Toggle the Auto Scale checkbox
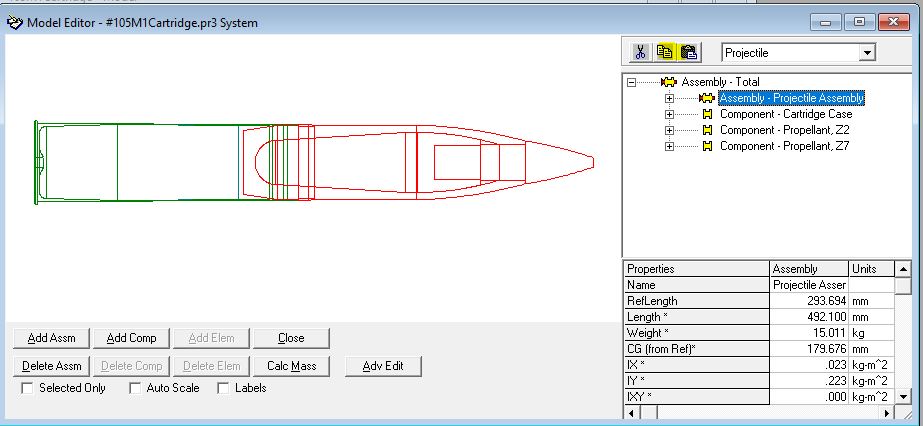The image size is (923, 426). coord(135,388)
